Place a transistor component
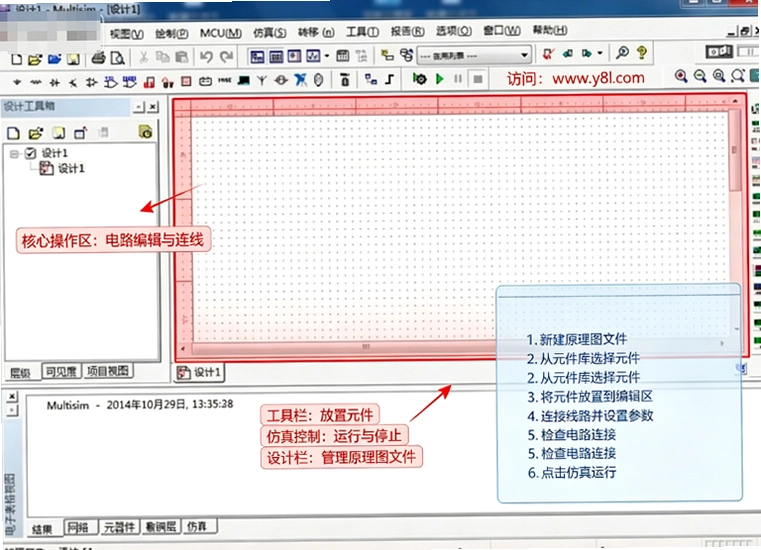 pyautogui.click(x=73, y=83)
